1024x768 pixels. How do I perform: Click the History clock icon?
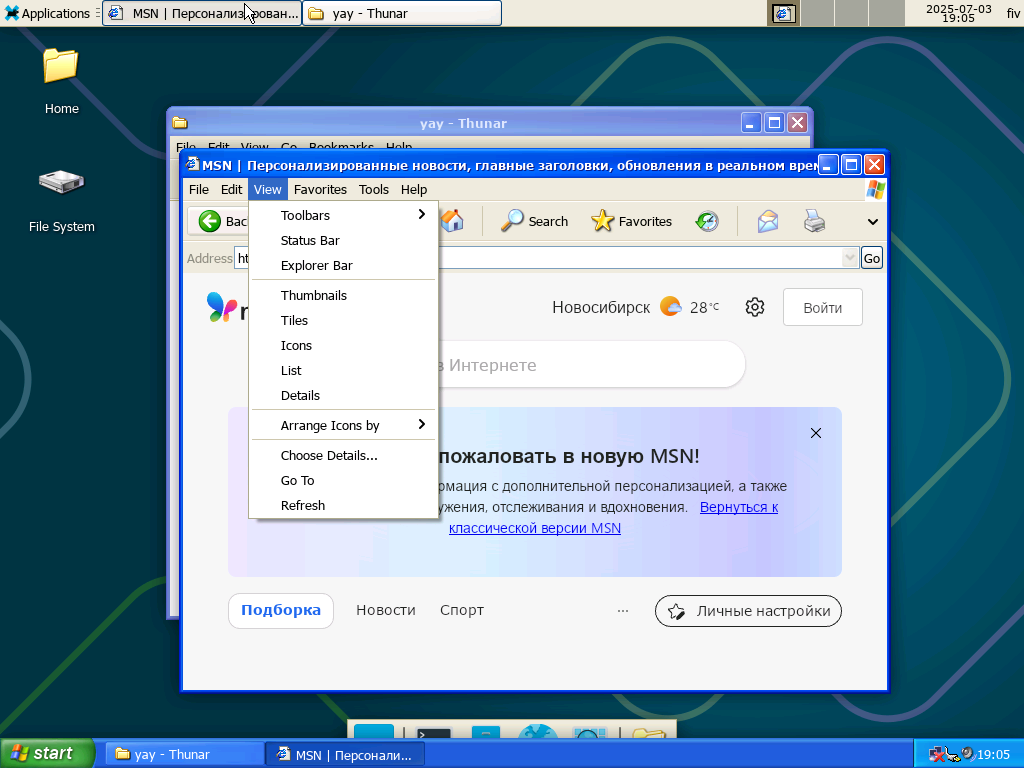point(707,221)
